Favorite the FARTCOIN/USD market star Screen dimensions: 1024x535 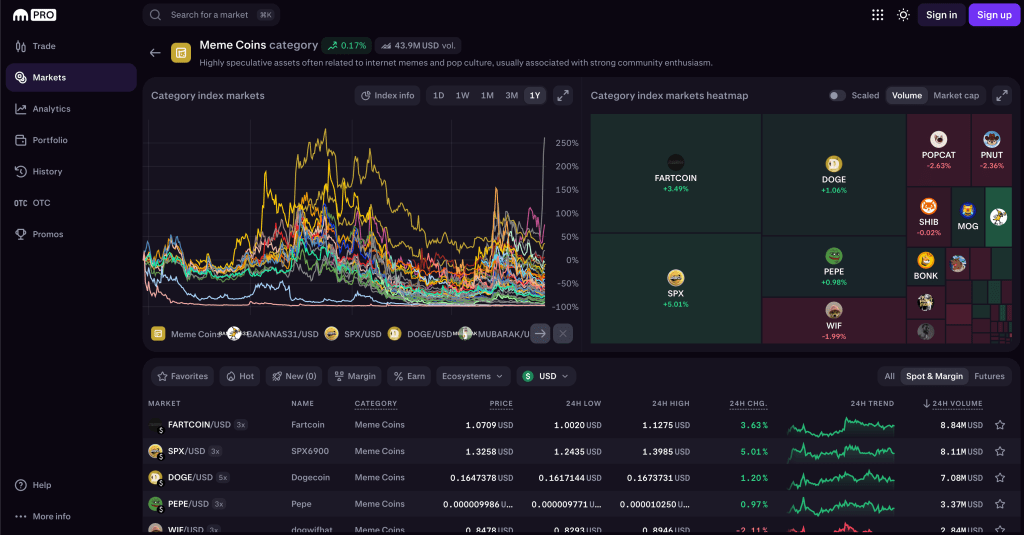(x=999, y=425)
